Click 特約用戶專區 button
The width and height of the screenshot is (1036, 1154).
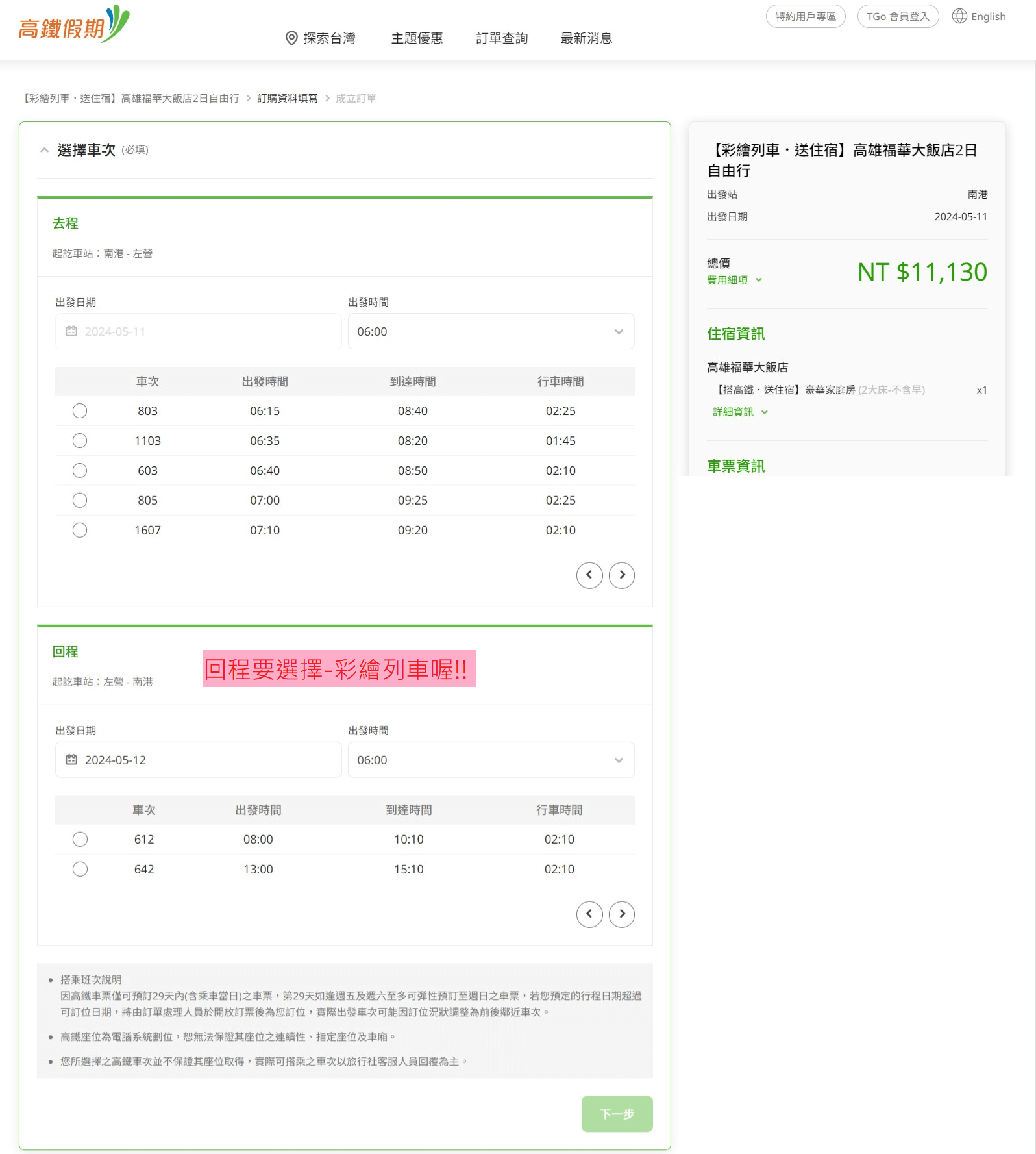[806, 16]
